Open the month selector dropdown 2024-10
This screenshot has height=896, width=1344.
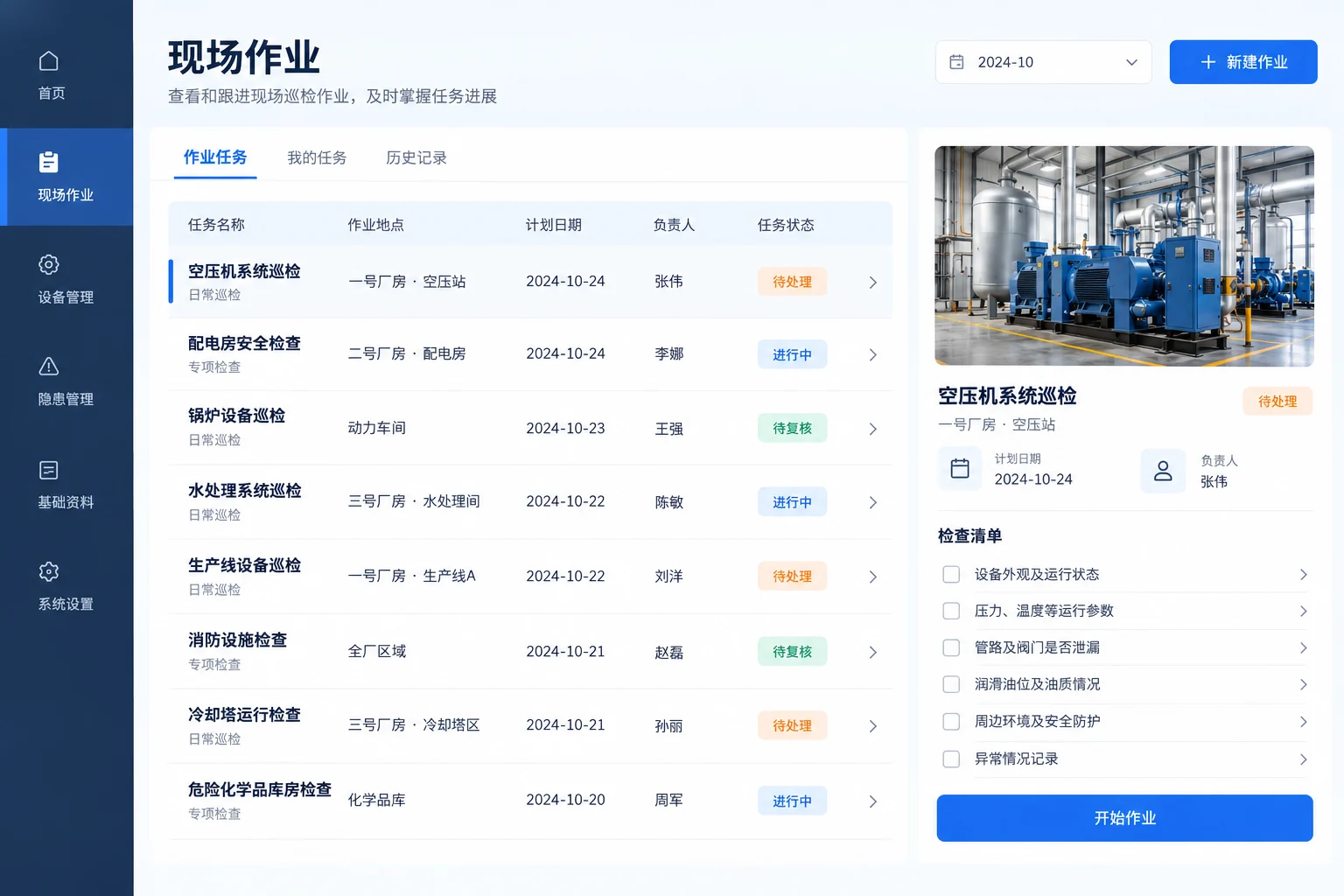tap(1043, 62)
